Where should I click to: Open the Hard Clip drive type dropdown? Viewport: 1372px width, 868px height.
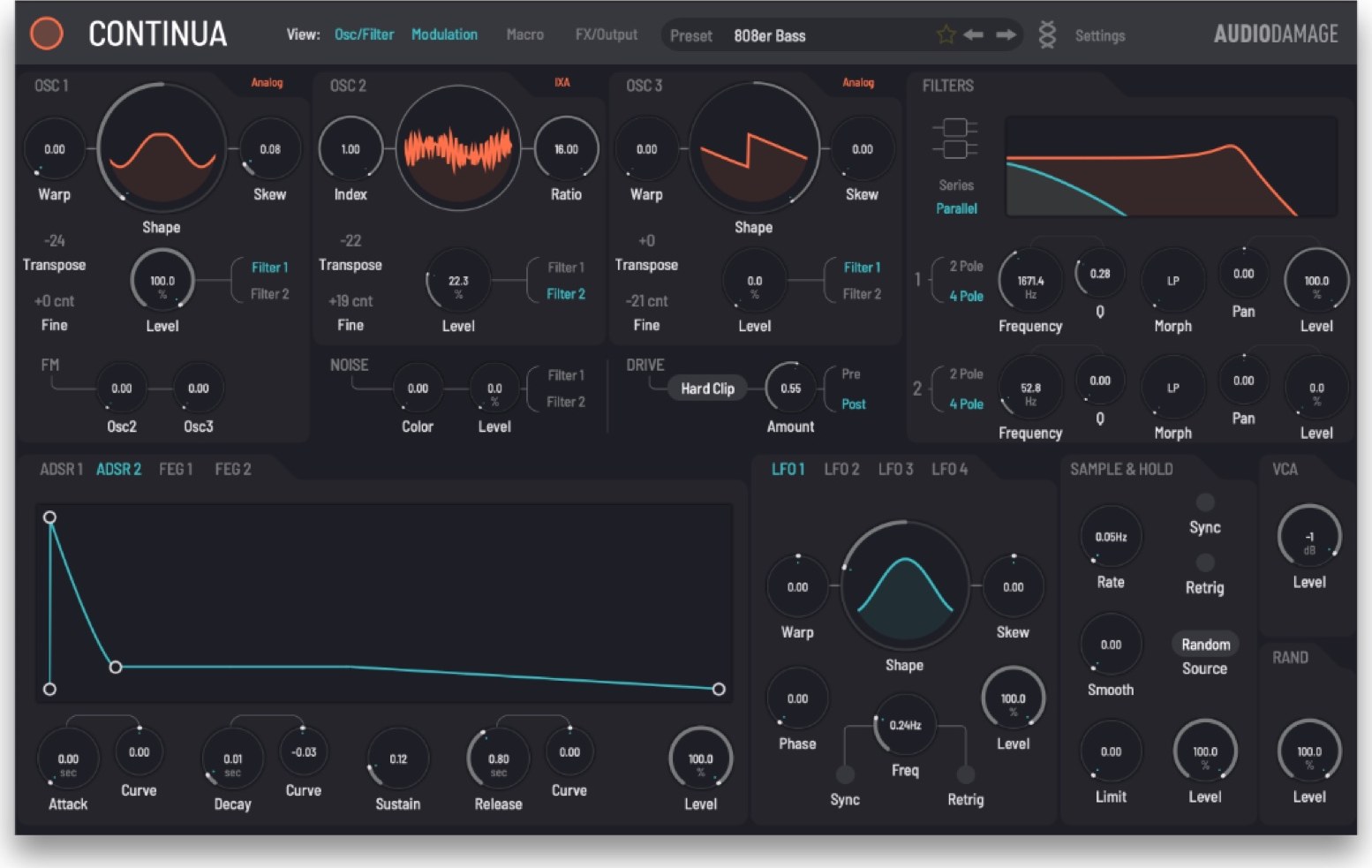[x=707, y=389]
